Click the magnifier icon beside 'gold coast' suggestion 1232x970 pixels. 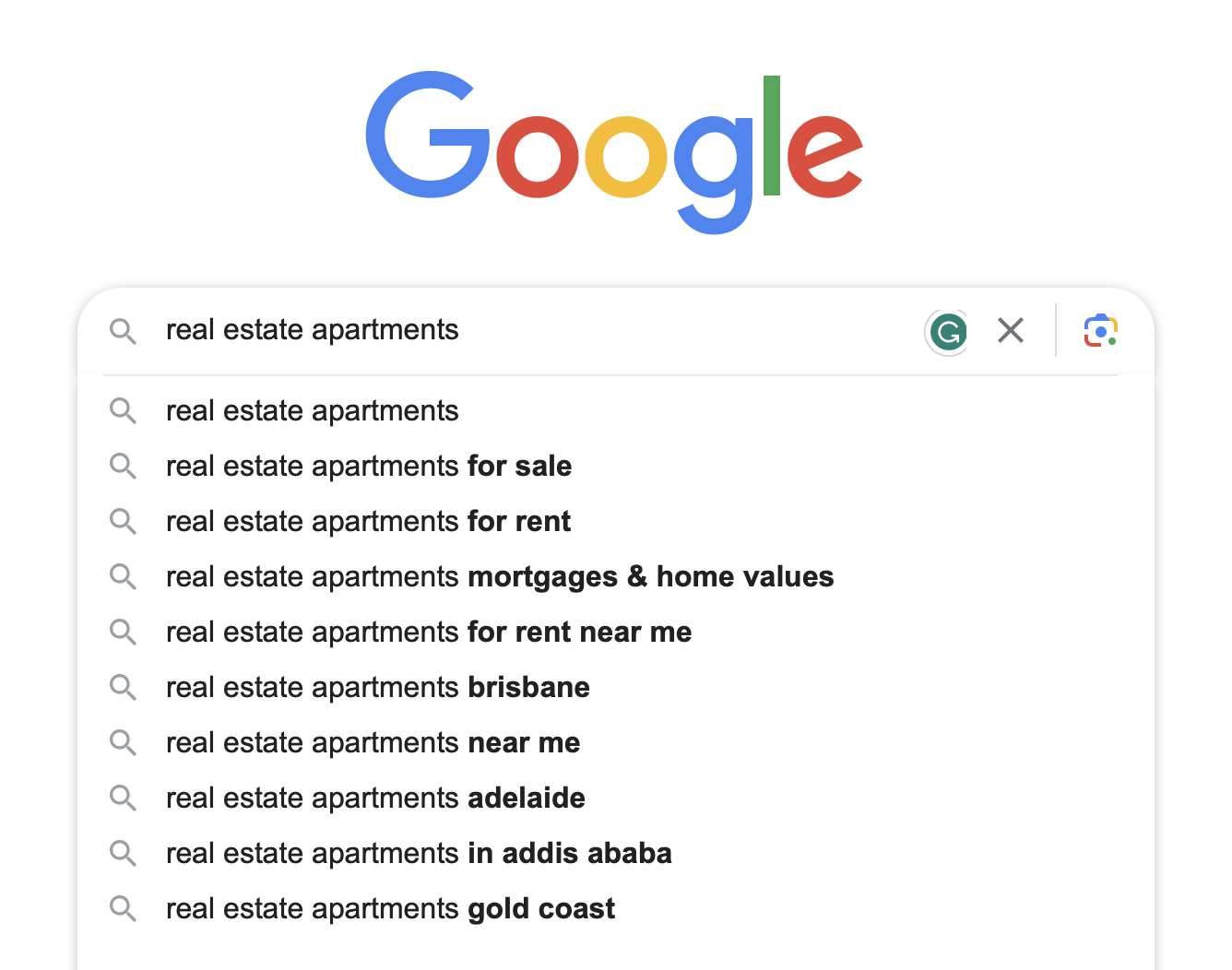pos(123,909)
